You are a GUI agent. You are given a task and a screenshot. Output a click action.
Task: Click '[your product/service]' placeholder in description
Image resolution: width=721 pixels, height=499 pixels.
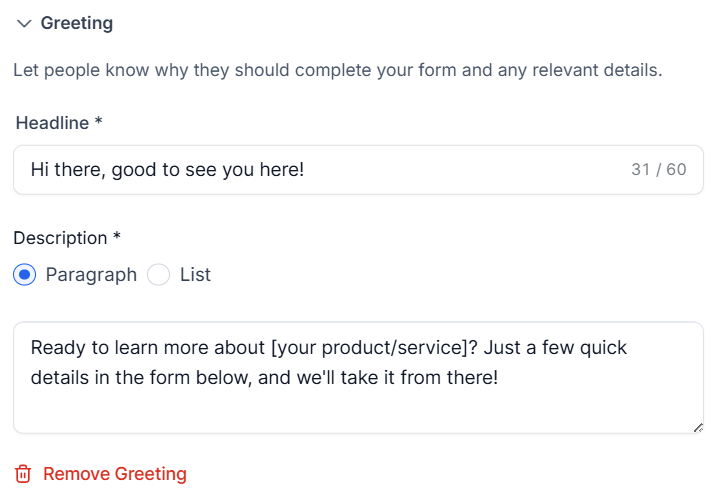(x=369, y=348)
